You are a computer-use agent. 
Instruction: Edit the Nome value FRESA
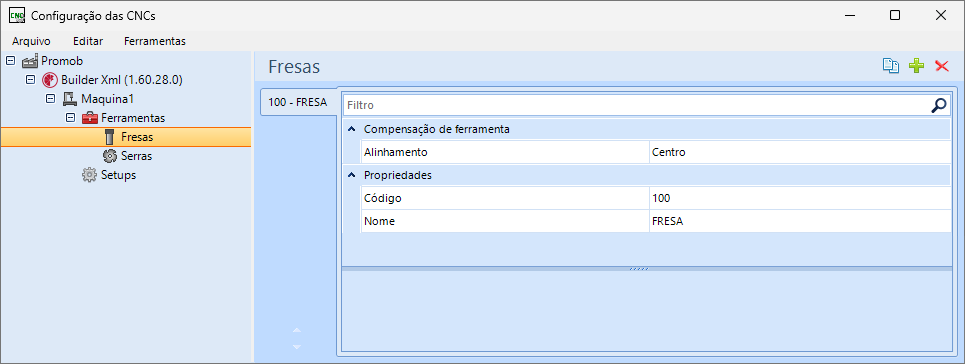pyautogui.click(x=800, y=221)
